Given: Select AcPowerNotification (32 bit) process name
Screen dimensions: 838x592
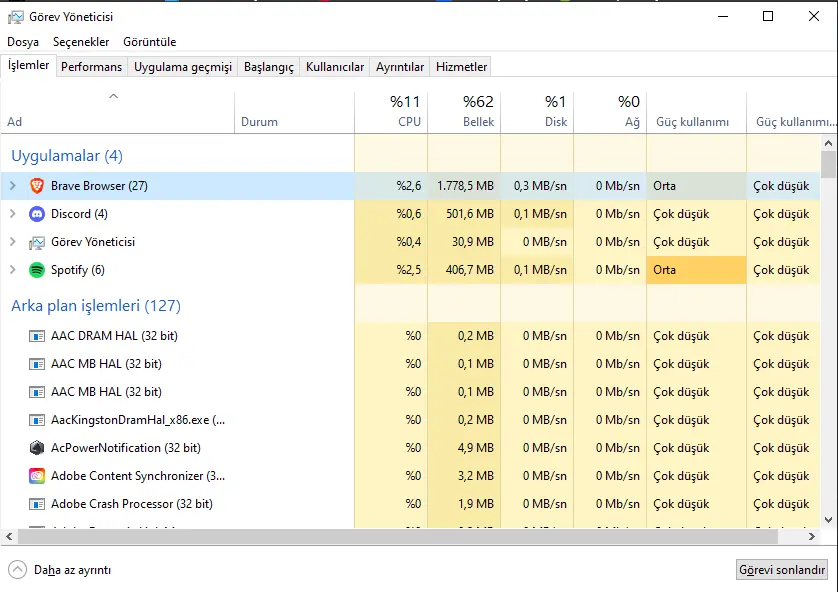Looking at the screenshot, I should click(x=126, y=448).
